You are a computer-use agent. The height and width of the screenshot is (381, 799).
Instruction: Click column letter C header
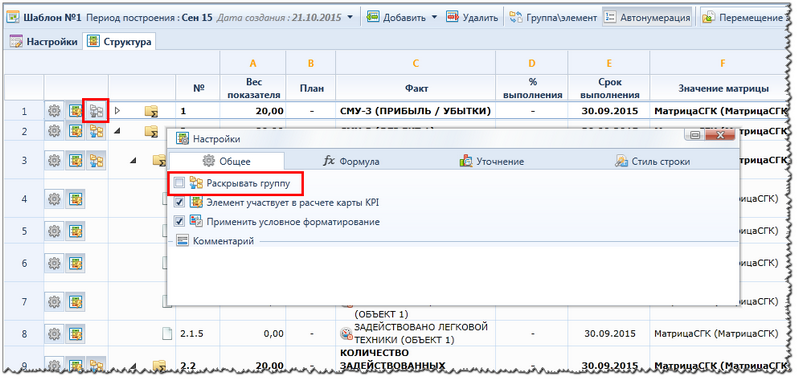[416, 63]
